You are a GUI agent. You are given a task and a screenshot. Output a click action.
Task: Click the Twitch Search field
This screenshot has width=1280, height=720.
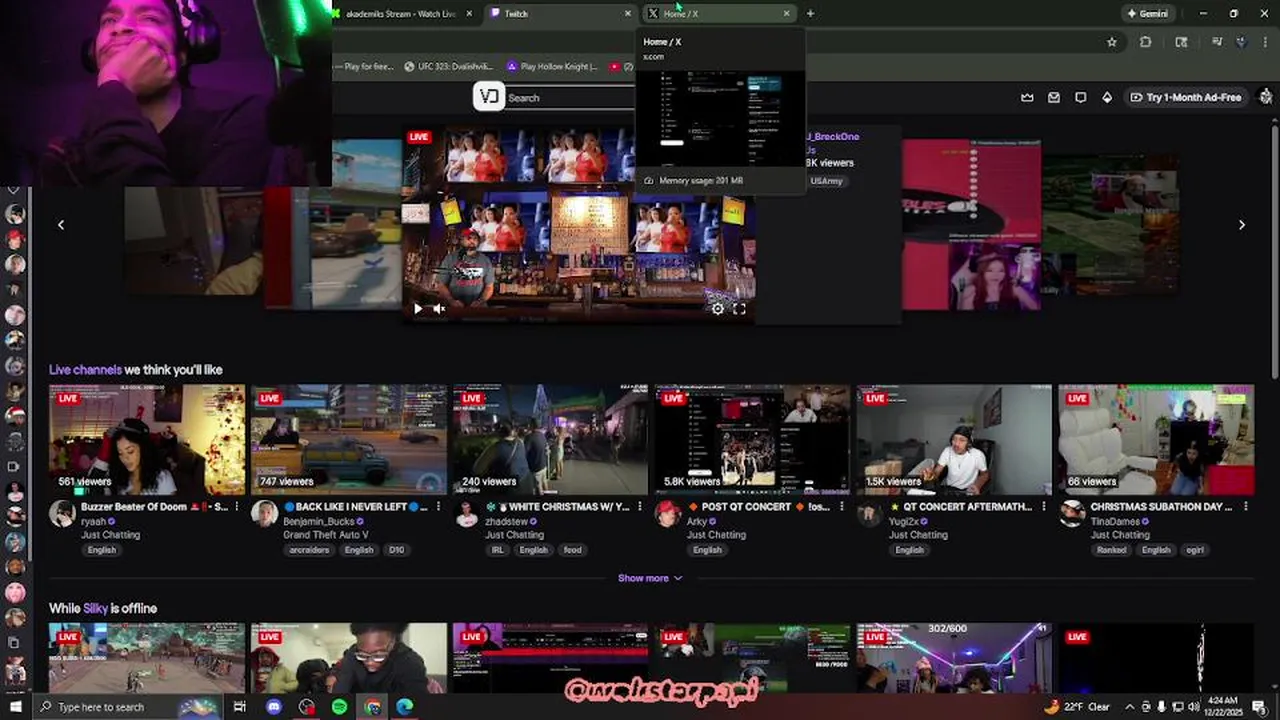(570, 98)
